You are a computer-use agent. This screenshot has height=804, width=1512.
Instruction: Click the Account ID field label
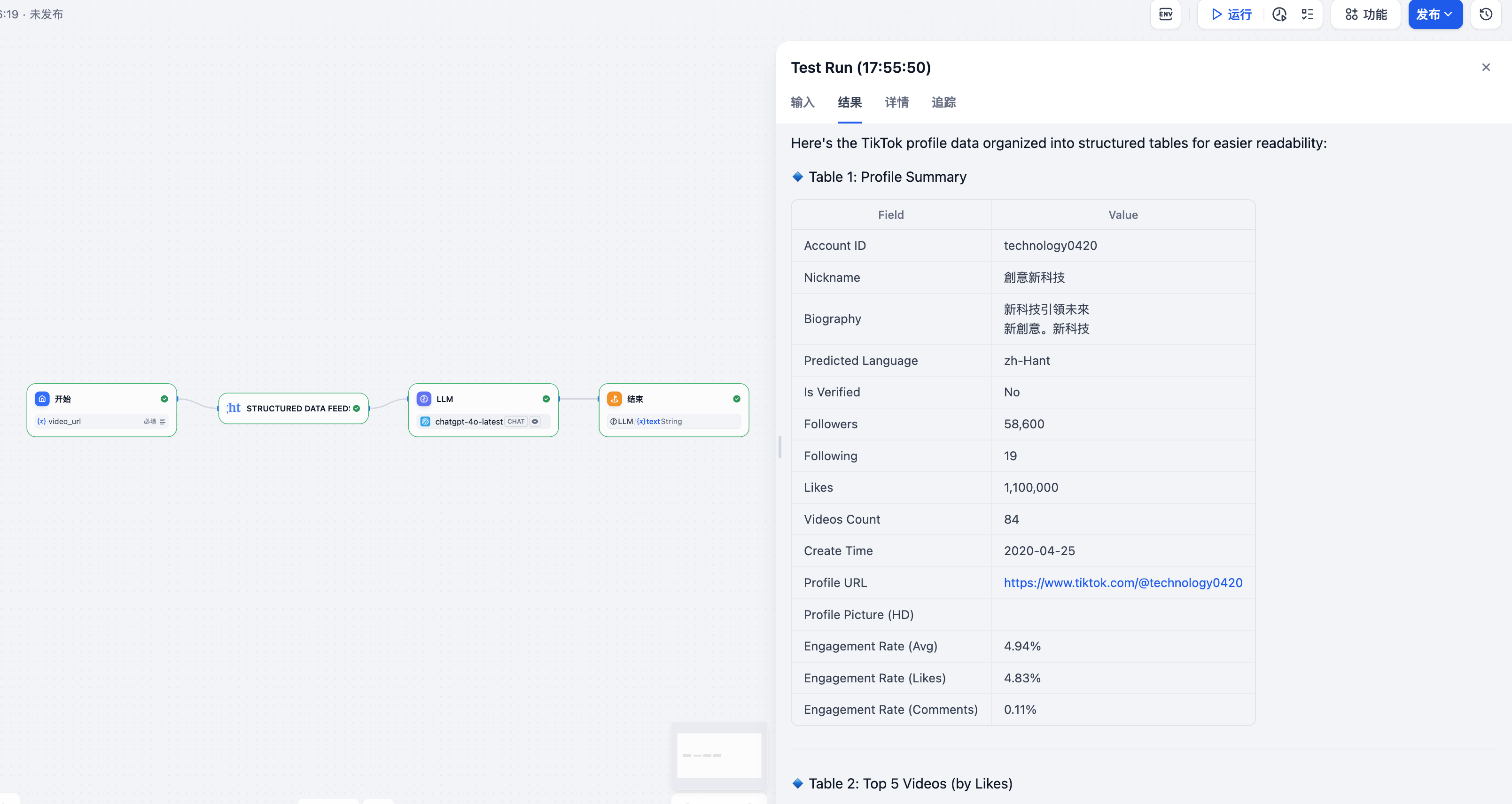pos(834,245)
